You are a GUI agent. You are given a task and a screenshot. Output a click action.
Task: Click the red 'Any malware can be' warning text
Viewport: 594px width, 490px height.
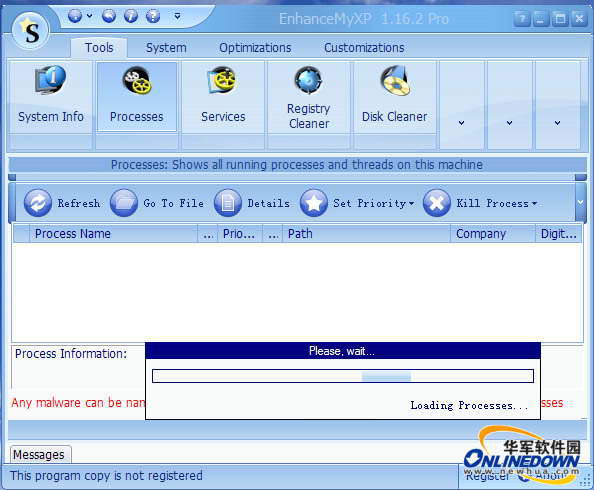78,402
